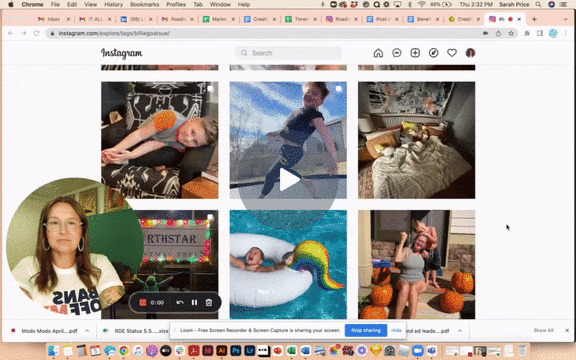
Task: Open Chrome extensions puzzle icon
Action: point(527,33)
